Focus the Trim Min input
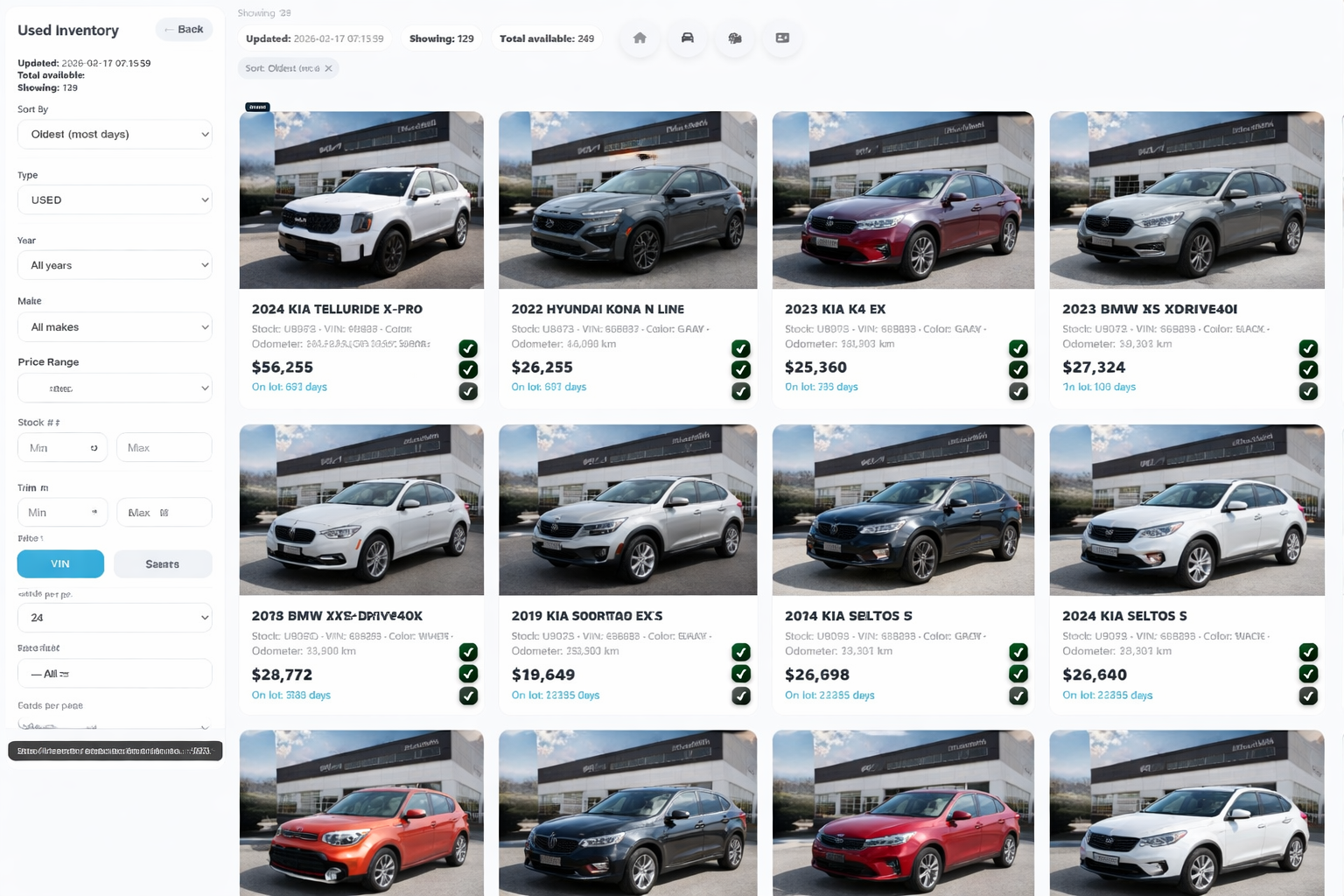 [x=62, y=513]
